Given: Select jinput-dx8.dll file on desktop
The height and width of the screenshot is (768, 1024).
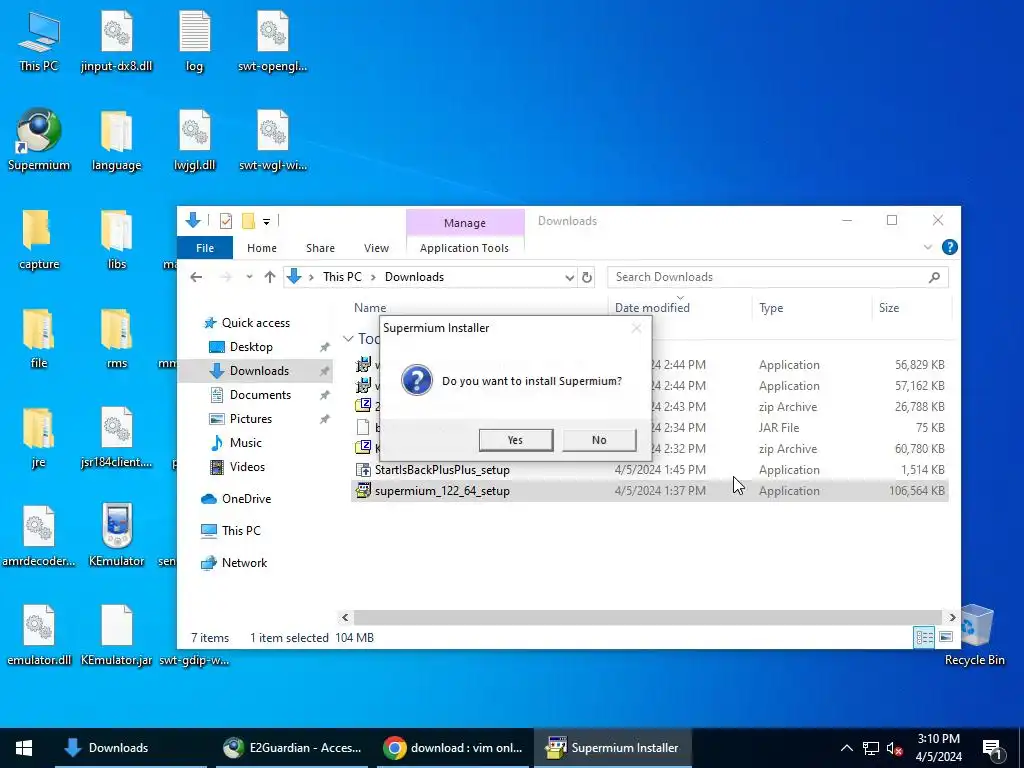Looking at the screenshot, I should point(116,40).
